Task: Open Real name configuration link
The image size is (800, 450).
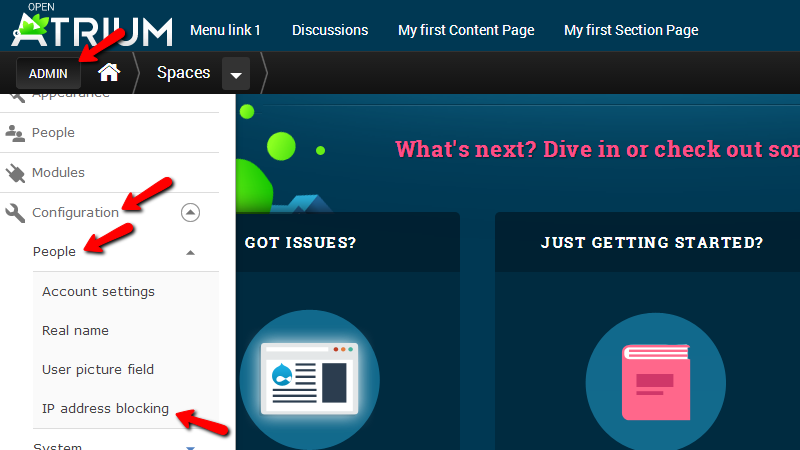Action: [x=75, y=331]
